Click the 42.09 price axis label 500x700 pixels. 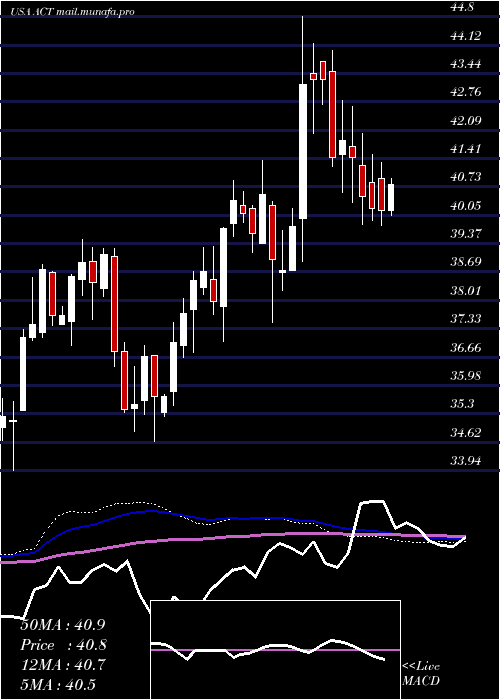(466, 121)
